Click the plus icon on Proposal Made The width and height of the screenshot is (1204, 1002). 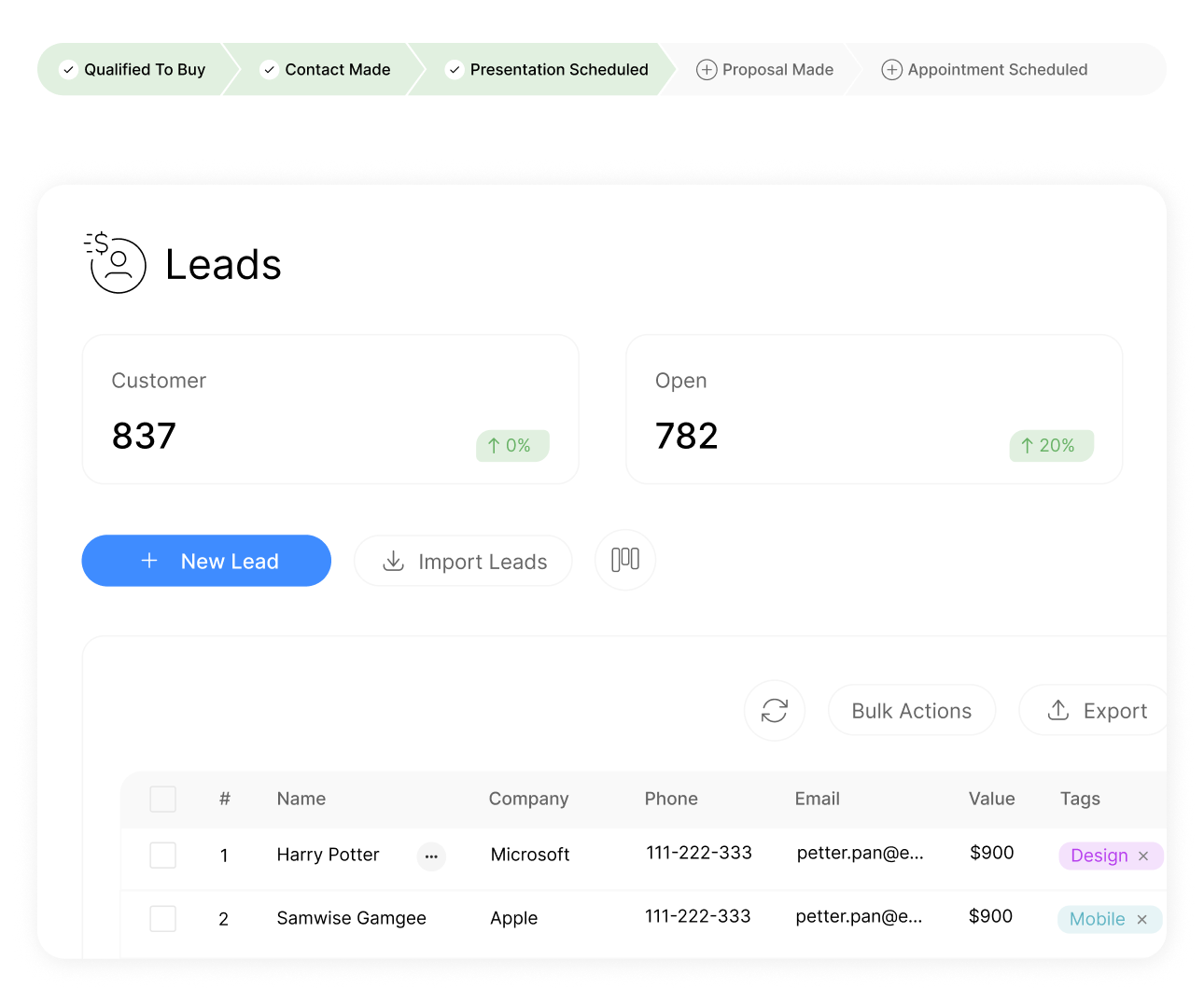[707, 70]
